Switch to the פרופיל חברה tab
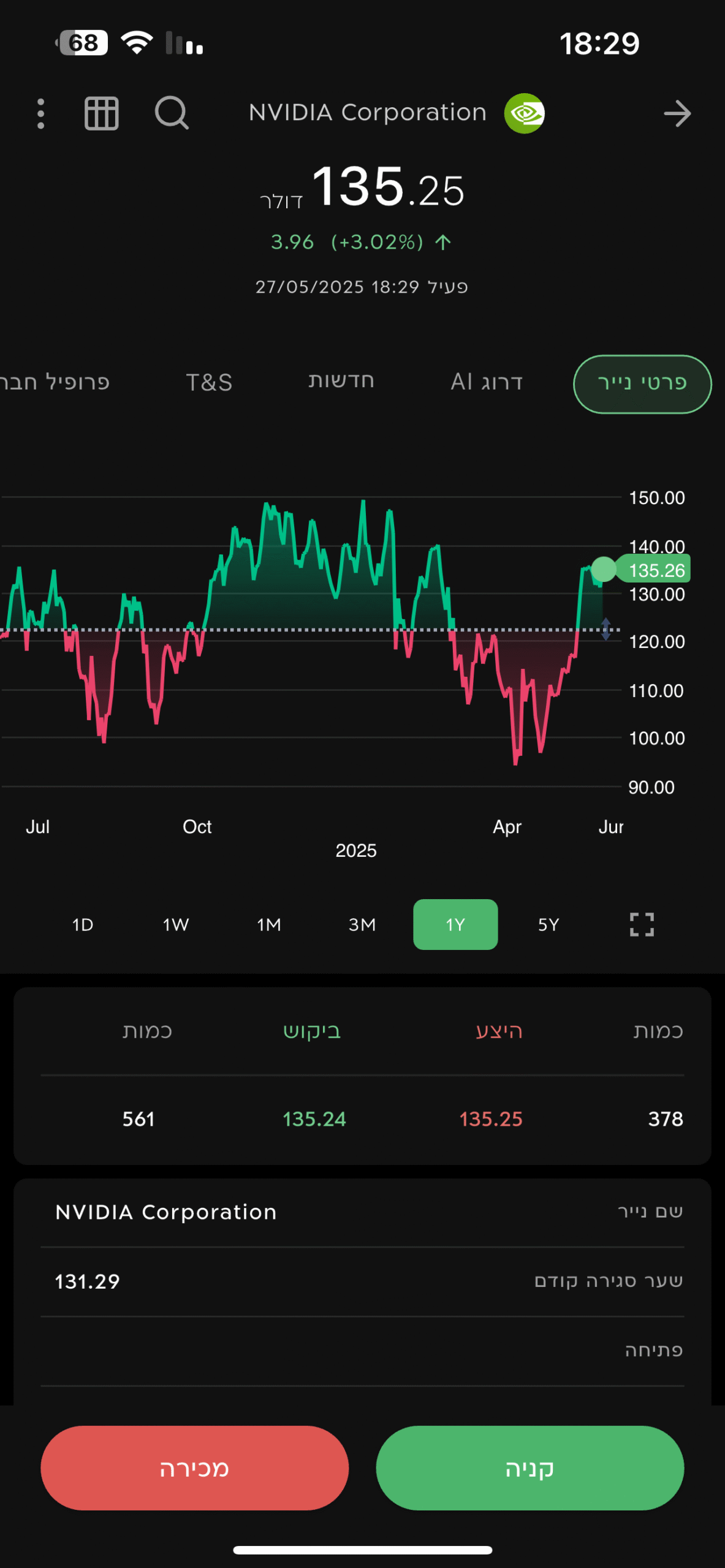 (55, 382)
